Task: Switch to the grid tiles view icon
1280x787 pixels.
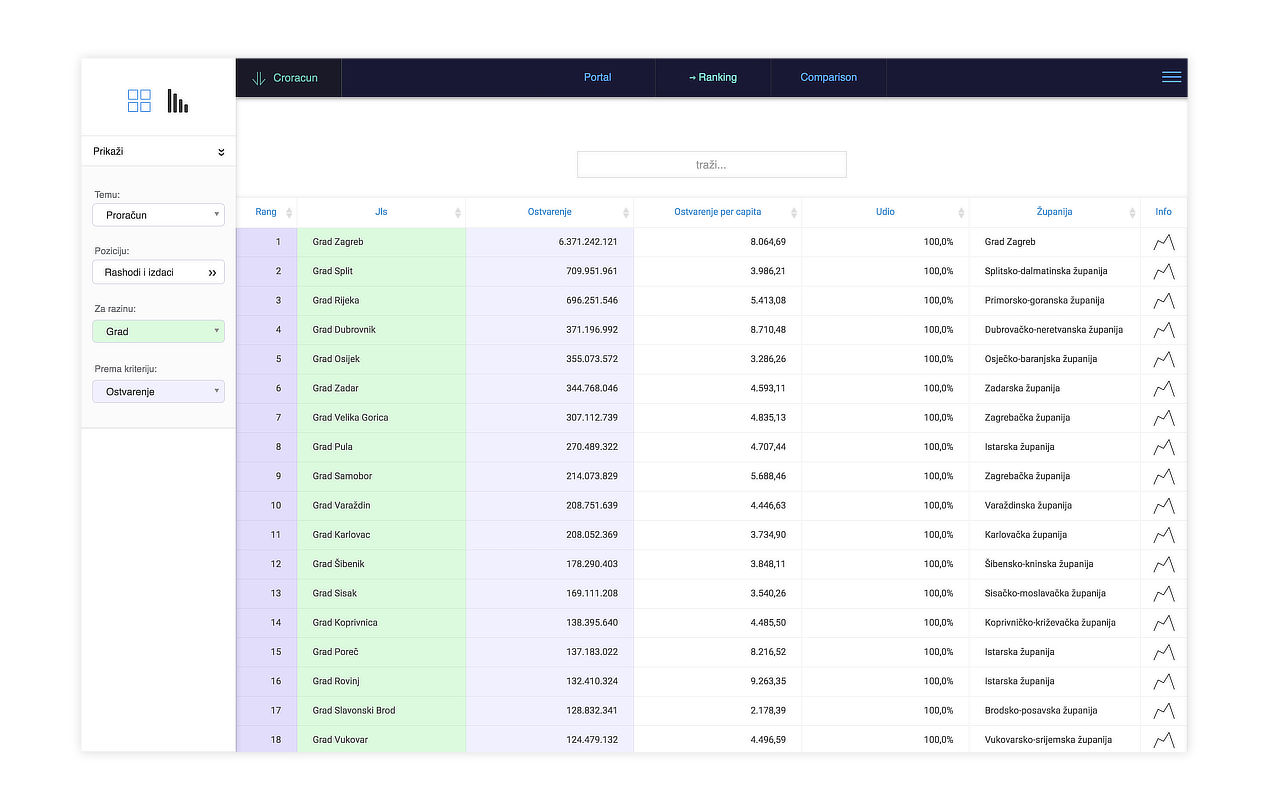Action: coord(139,100)
